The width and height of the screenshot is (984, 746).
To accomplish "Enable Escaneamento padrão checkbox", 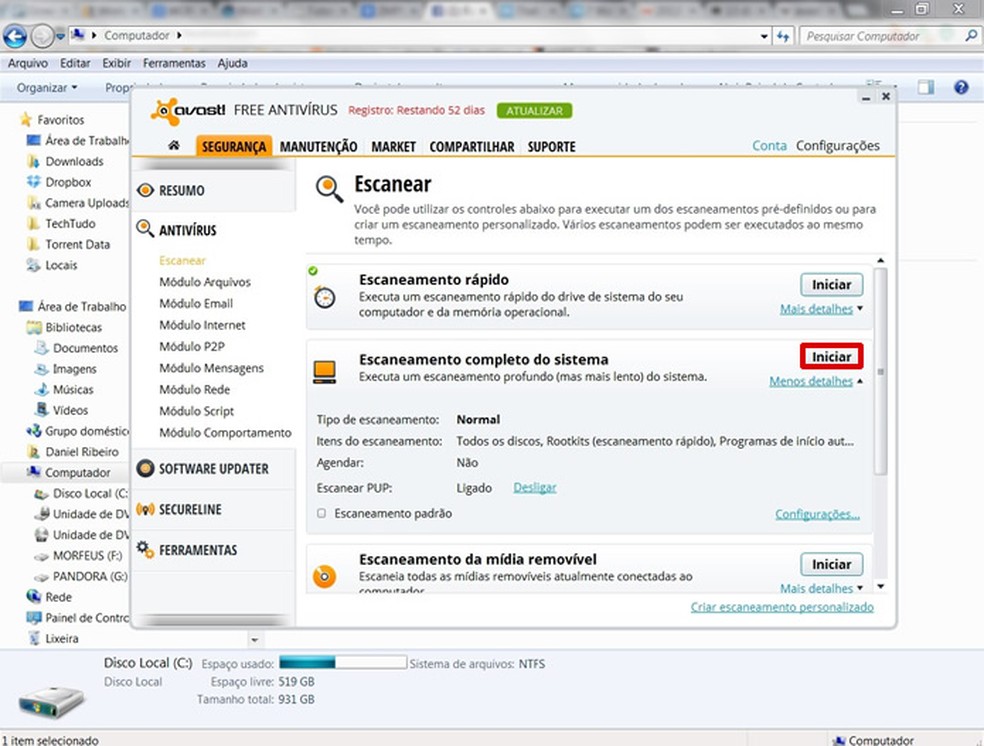I will (x=321, y=513).
